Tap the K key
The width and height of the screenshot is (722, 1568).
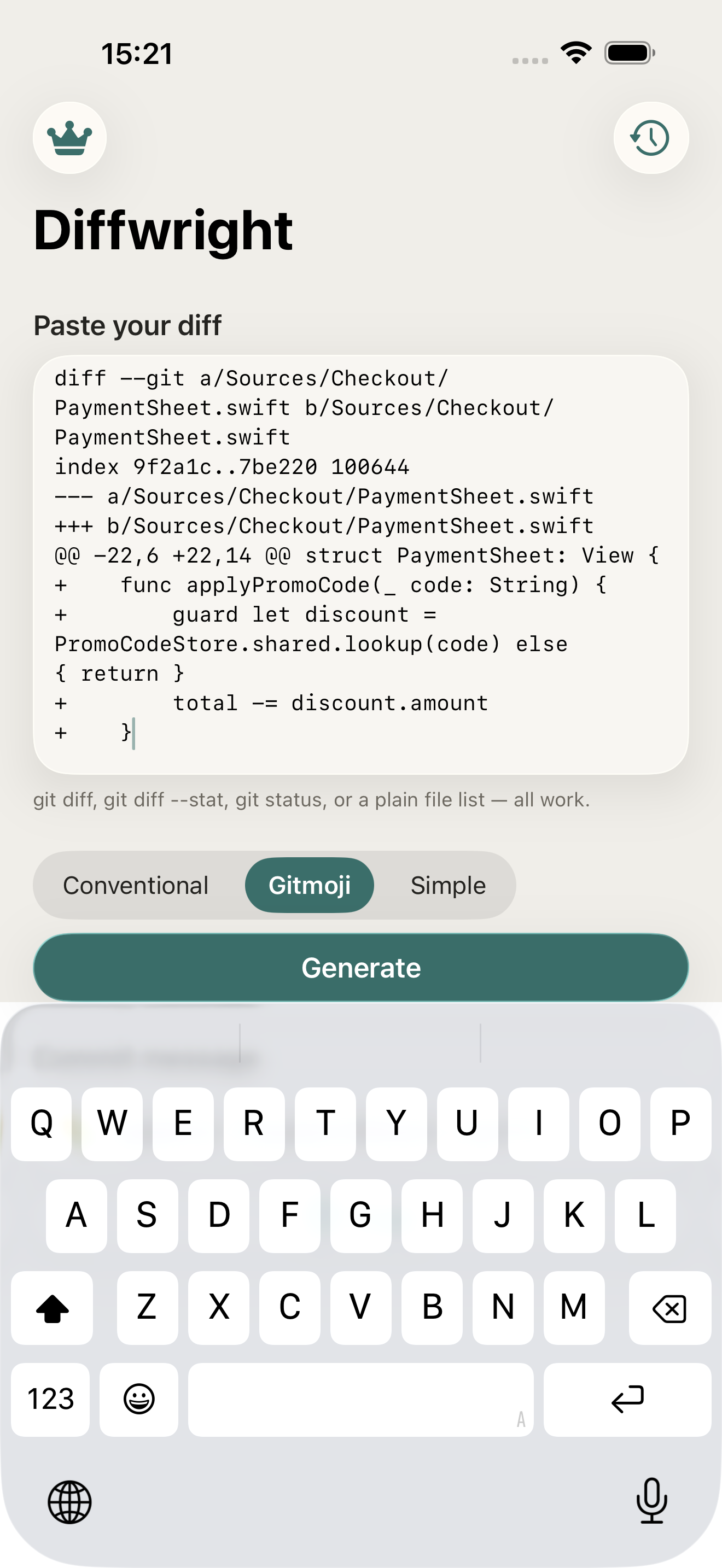pos(574,1215)
